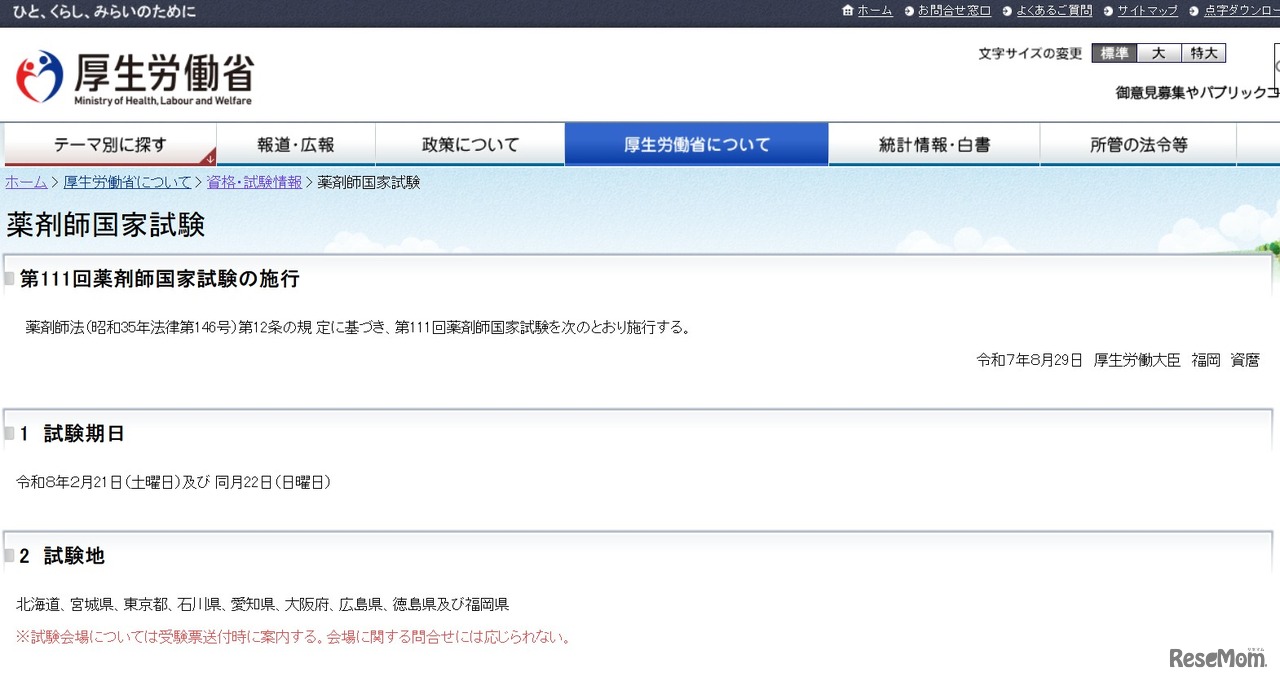Select 特大 font size
Screen dimensions: 1280x681
(1204, 53)
